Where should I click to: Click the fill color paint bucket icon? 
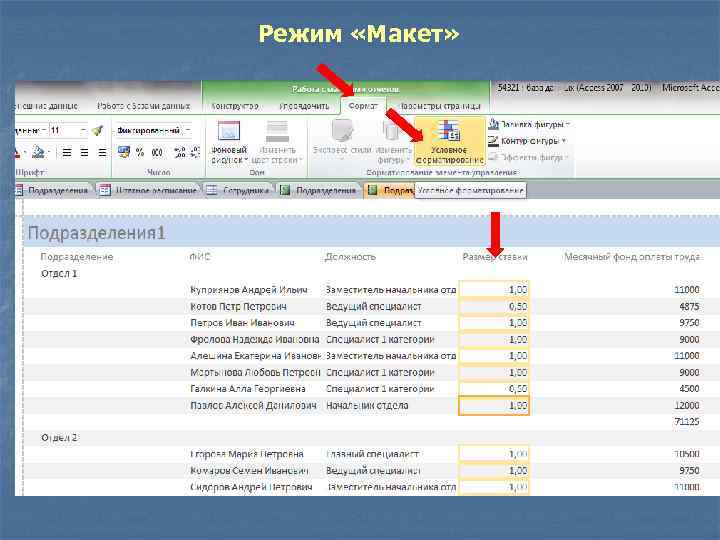point(39,152)
